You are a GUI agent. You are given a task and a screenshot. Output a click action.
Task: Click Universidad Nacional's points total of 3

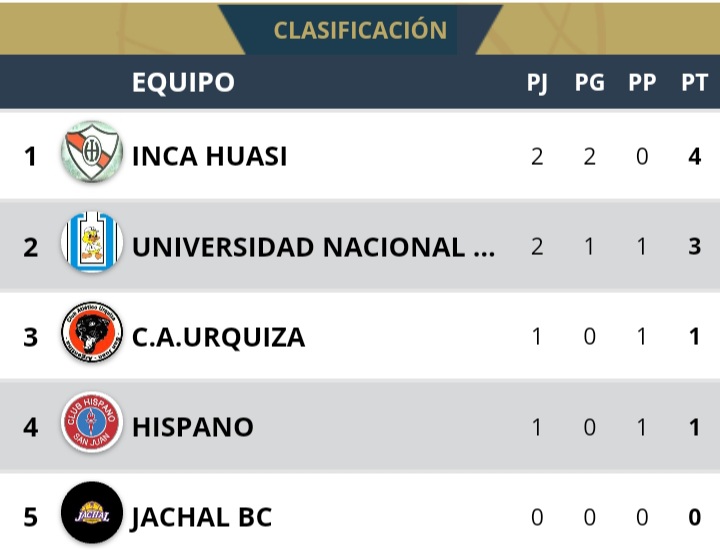(694, 247)
